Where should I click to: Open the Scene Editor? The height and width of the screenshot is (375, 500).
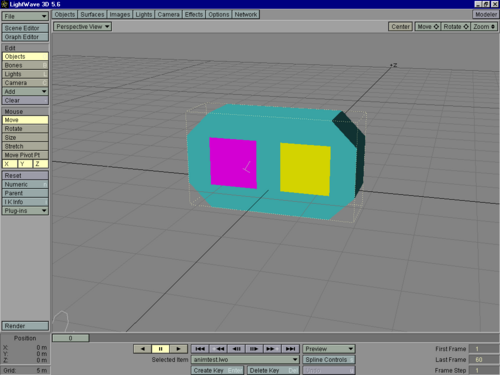pos(25,28)
